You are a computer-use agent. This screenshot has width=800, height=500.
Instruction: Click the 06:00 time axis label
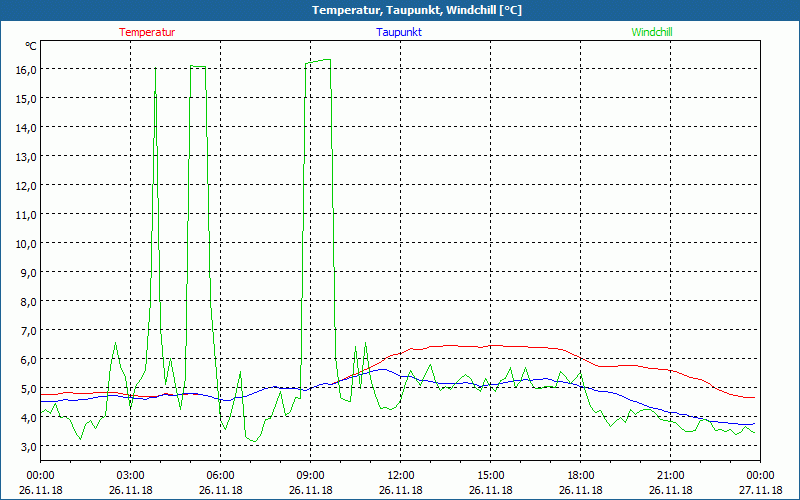[x=220, y=475]
